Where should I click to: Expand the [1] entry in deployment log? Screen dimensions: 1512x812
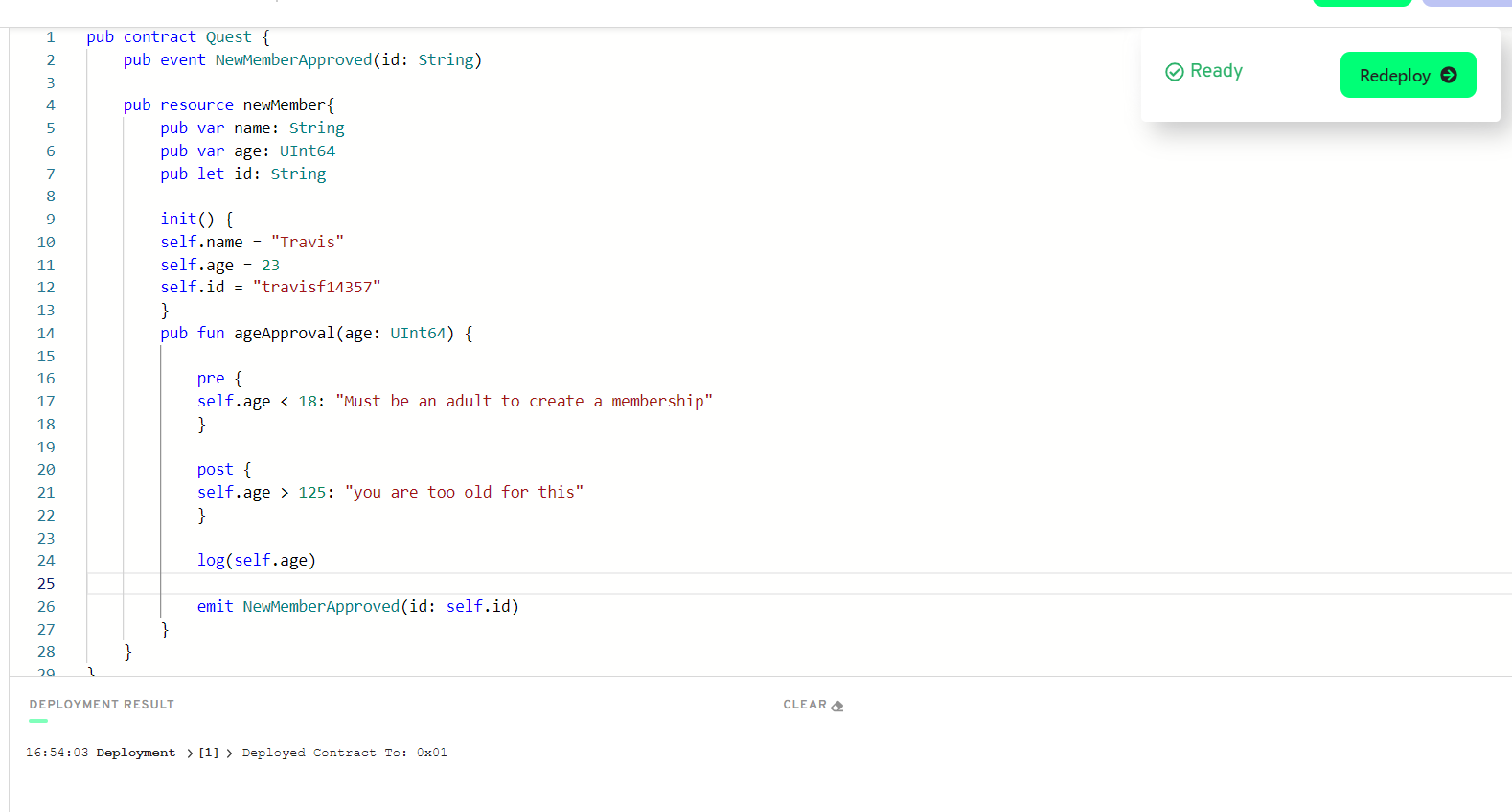(208, 753)
